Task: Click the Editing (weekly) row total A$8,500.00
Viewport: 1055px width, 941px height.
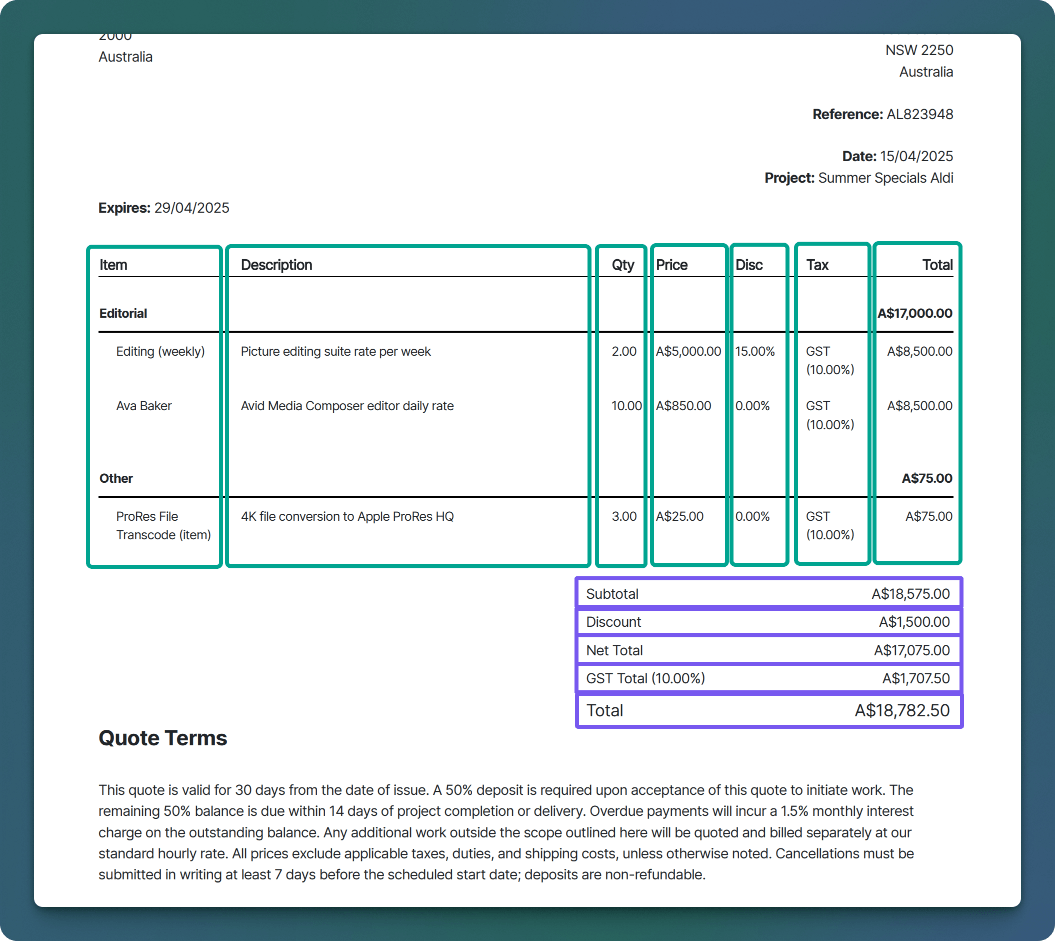Action: coord(920,352)
